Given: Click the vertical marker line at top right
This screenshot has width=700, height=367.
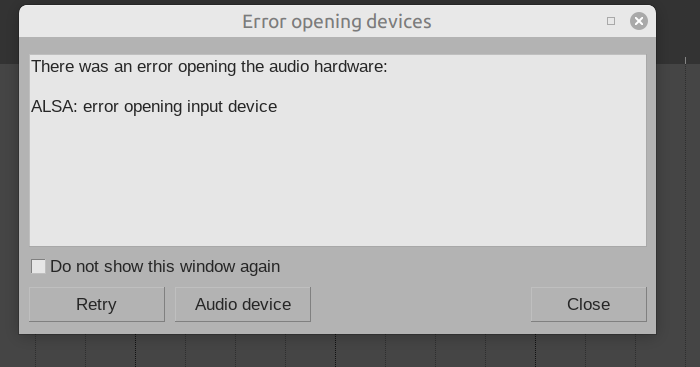Looking at the screenshot, I should tap(685, 60).
